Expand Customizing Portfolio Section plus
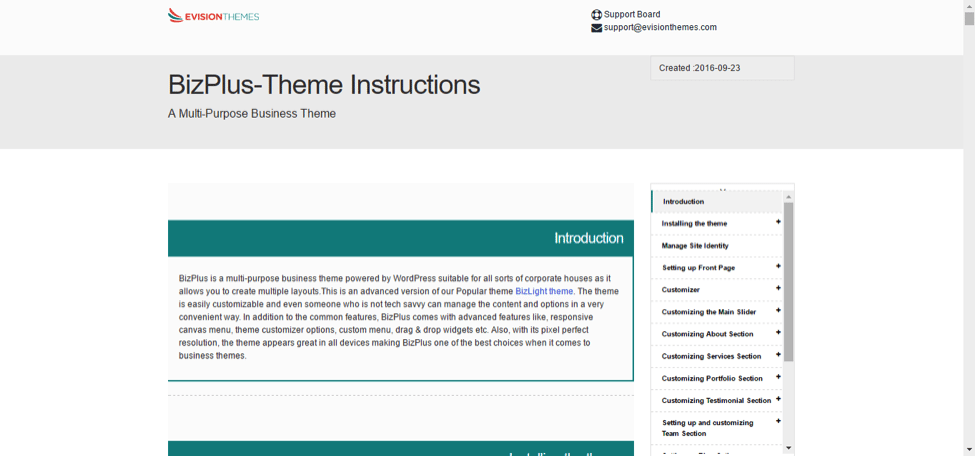 [778, 377]
